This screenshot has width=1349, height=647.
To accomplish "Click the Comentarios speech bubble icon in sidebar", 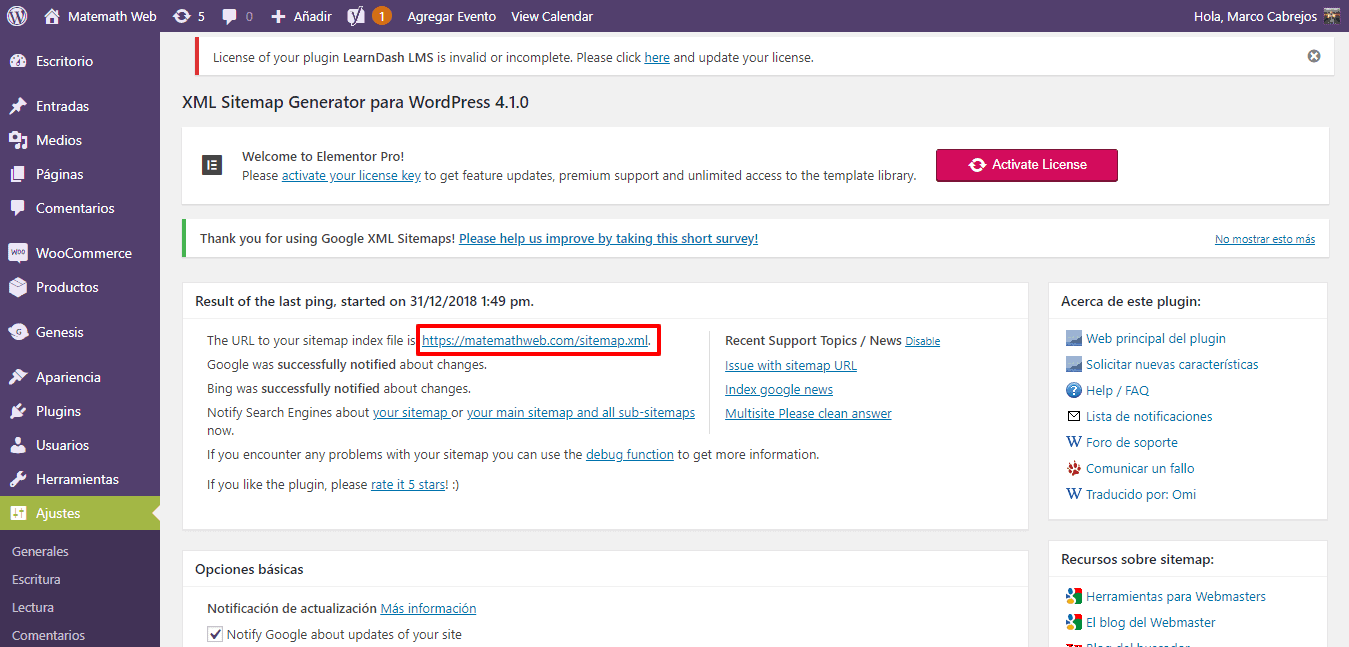I will tap(18, 208).
